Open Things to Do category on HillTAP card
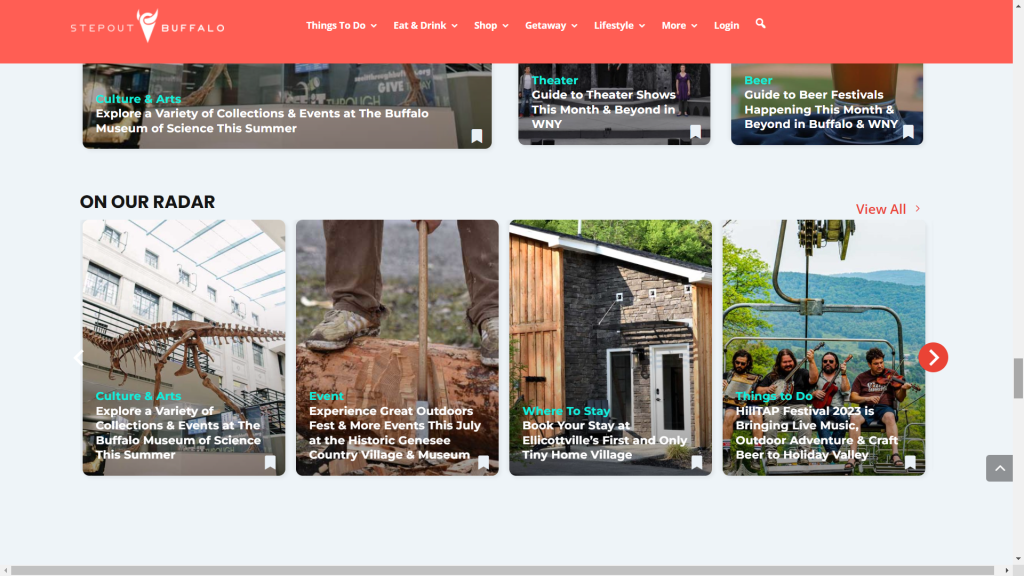Viewport: 1024px width, 576px height. pos(774,396)
